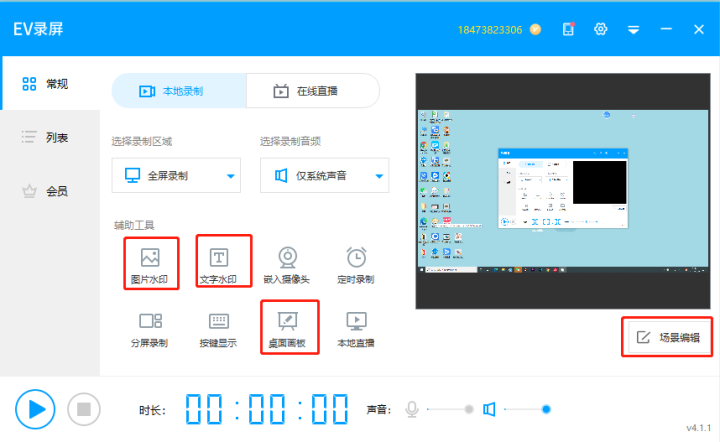Click the 00:00:00 duration timer
The image size is (720, 442).
pos(267,408)
